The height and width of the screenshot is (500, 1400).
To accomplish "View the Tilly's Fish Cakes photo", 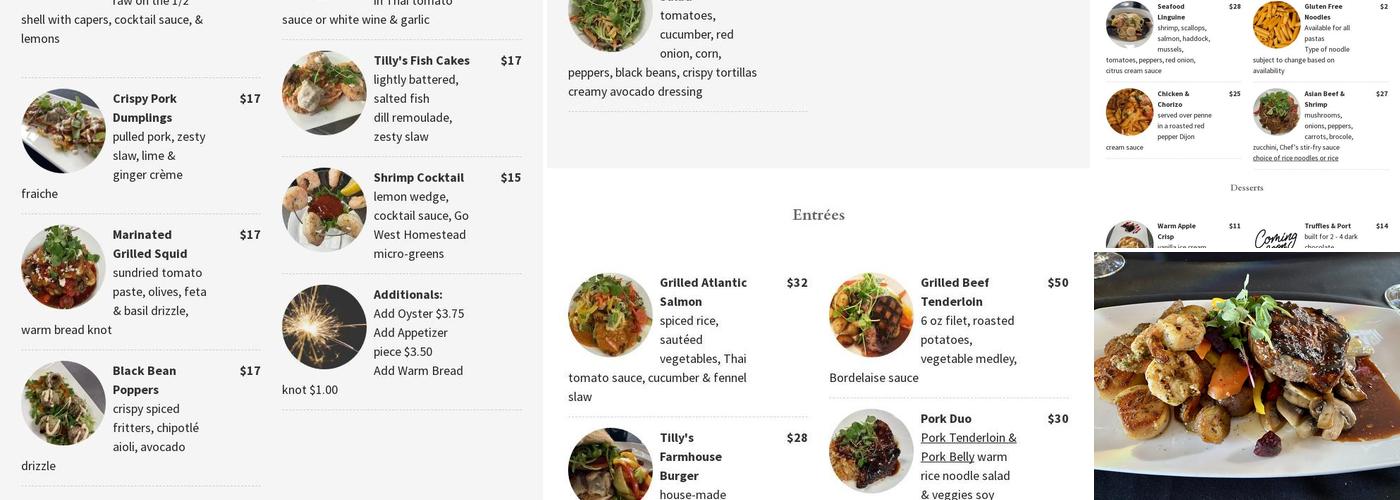I will (324, 93).
